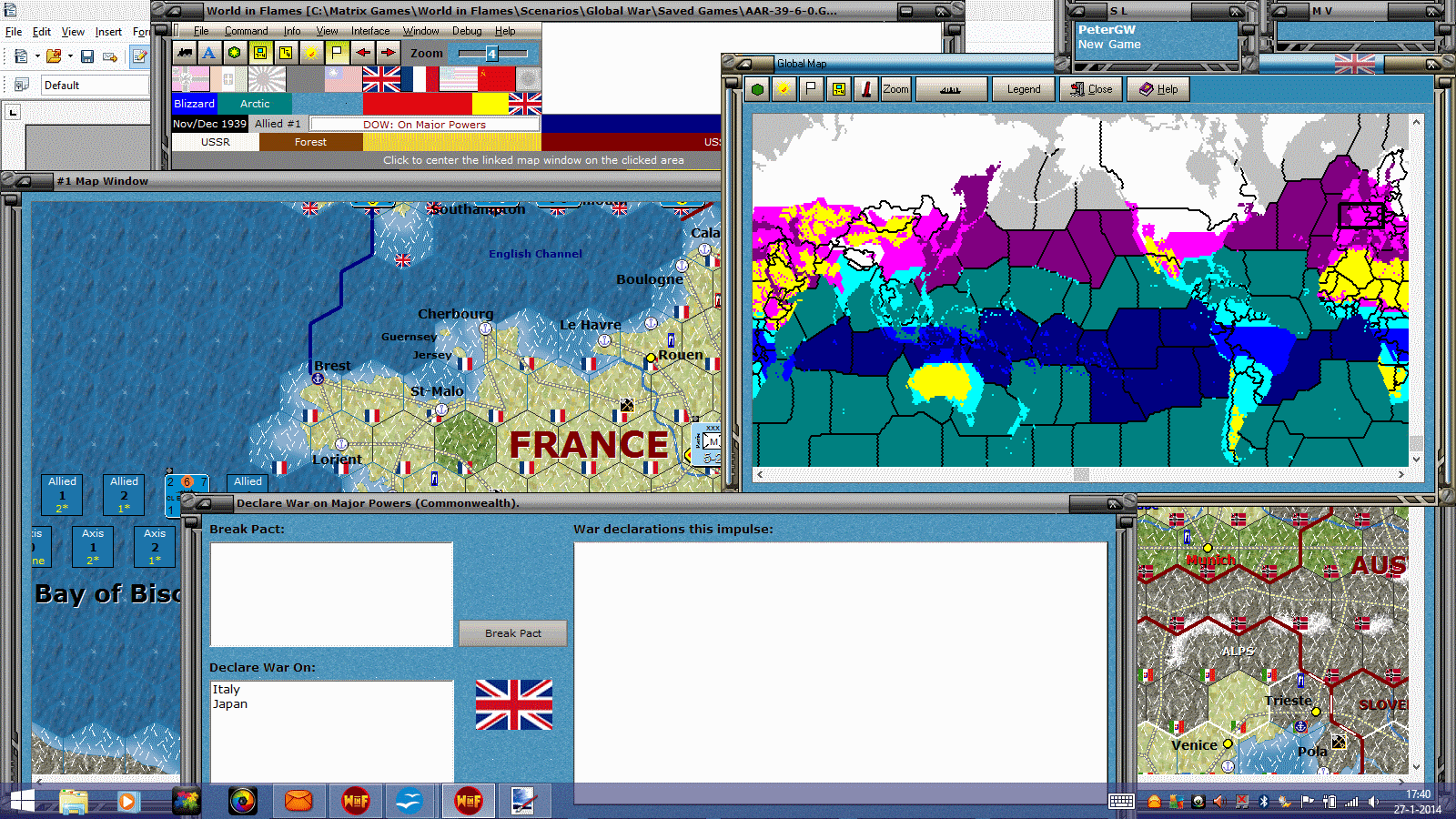1456x819 pixels.
Task: Click the flag icon in Global Map toolbar
Action: pos(811,89)
